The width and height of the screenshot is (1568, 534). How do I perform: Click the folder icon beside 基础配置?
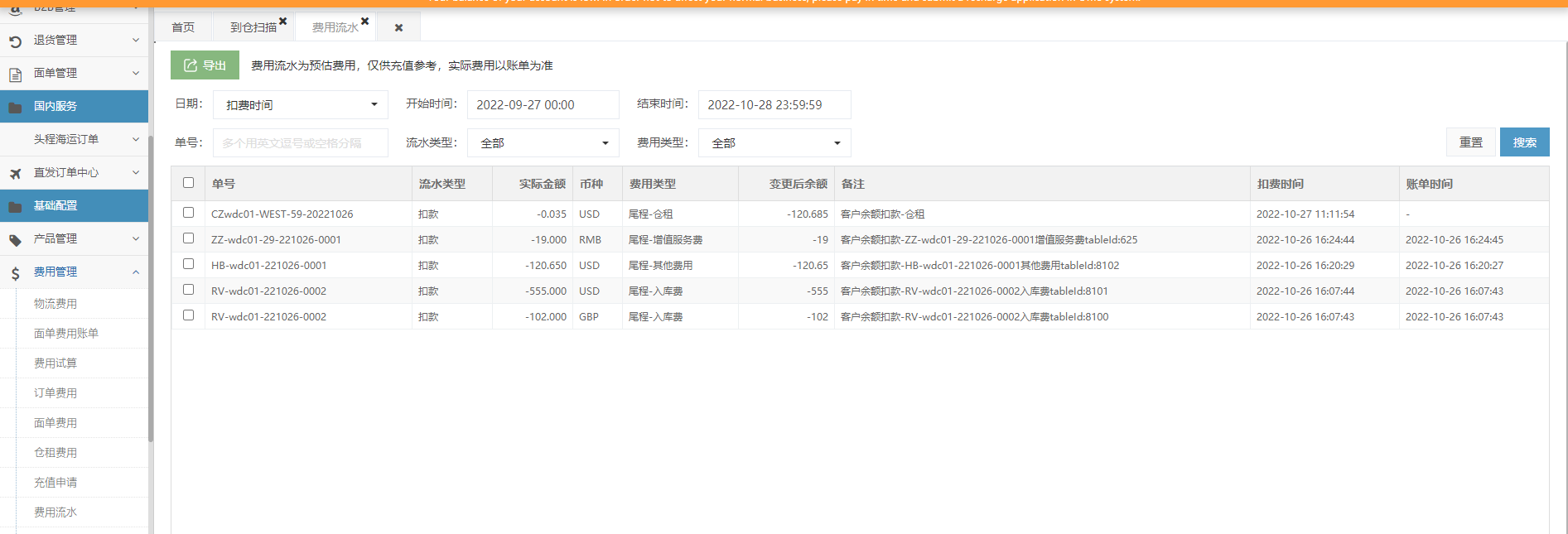15,206
